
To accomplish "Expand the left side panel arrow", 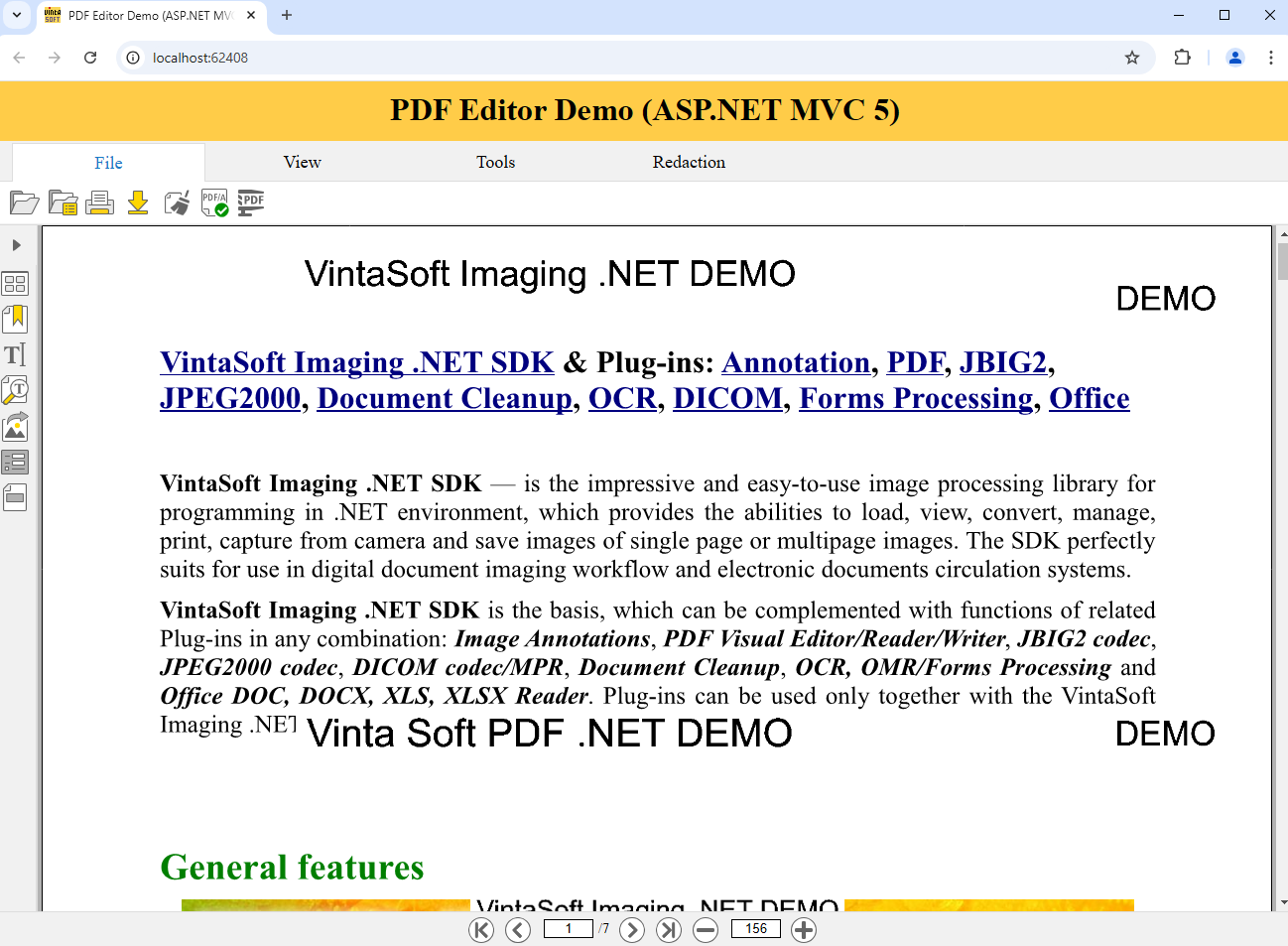I will point(16,245).
